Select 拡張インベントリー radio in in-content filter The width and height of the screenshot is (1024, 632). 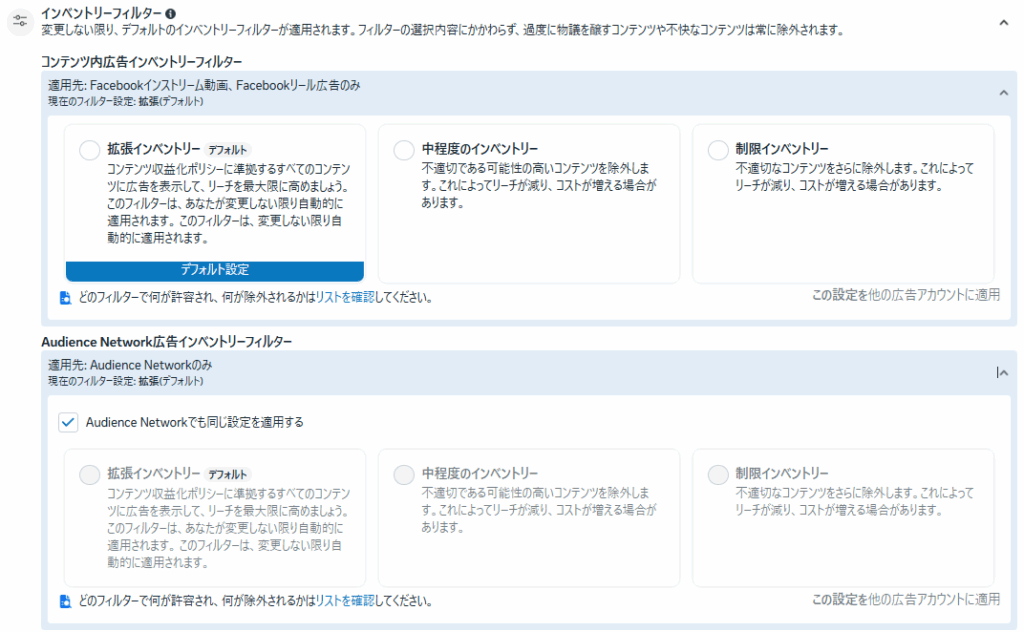click(89, 150)
